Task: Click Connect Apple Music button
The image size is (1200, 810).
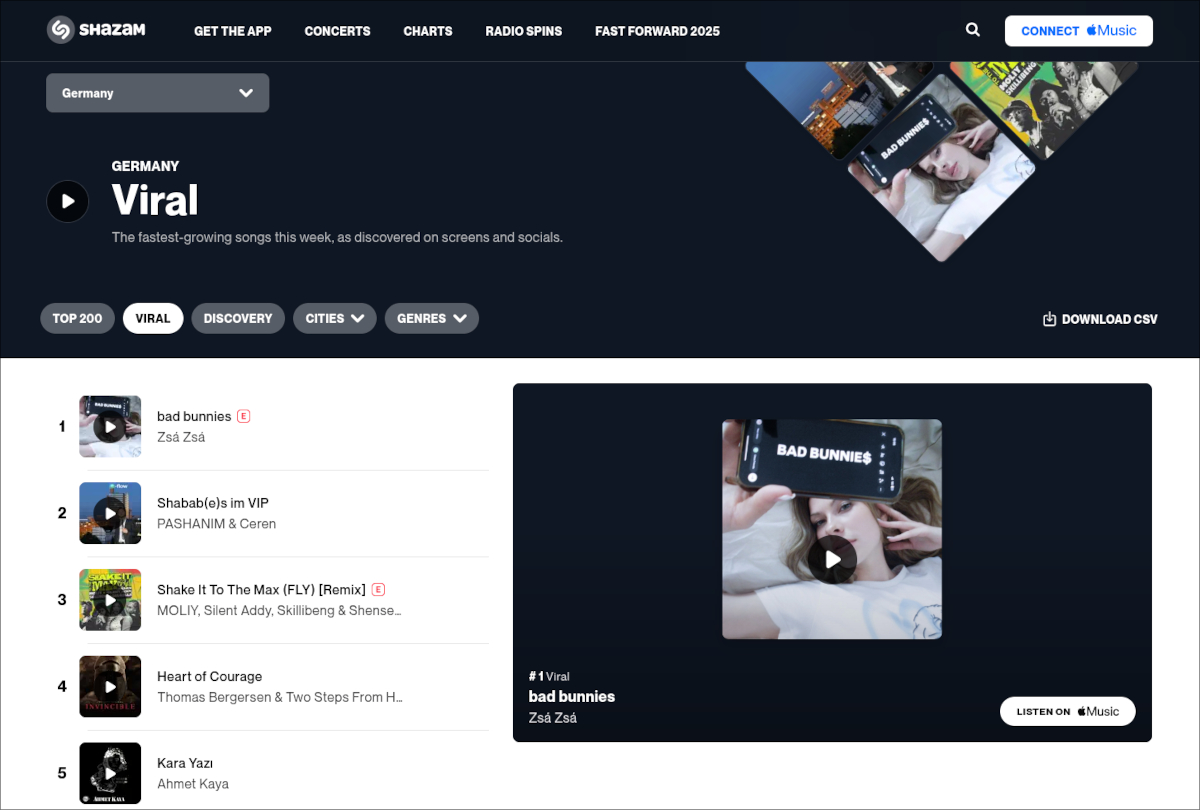Action: (x=1078, y=31)
